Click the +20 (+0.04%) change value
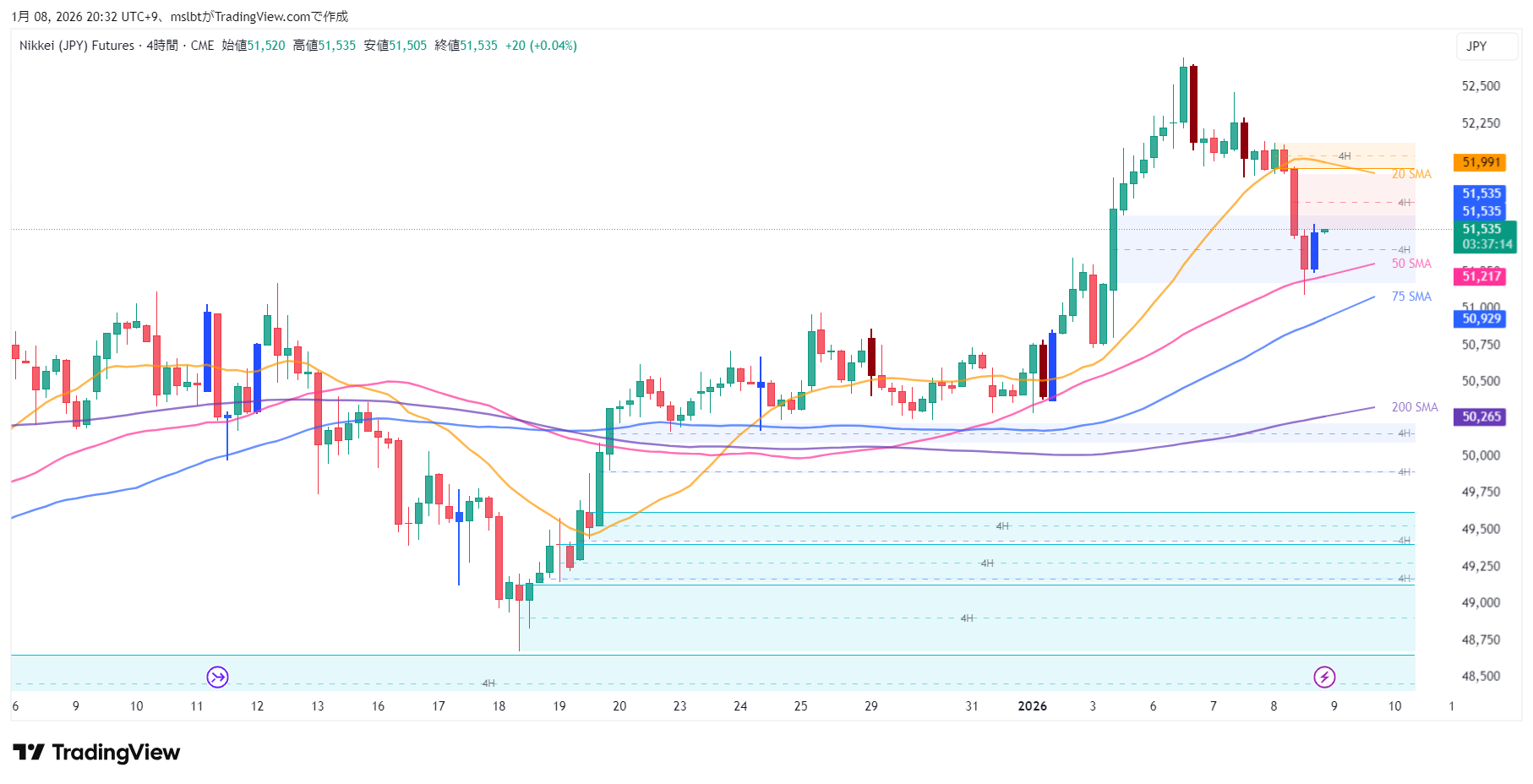This screenshot has width=1533, height=784. (541, 46)
